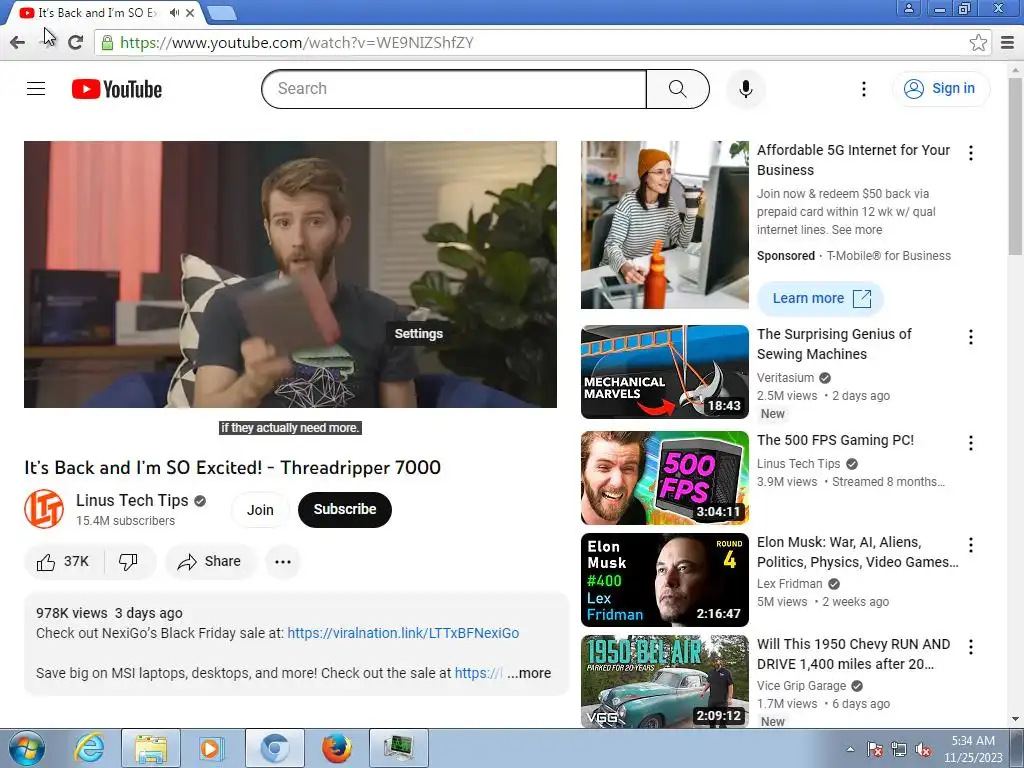Open 'Elon Musk: War, AI, Aliens' title
Screen dimensions: 1024x768
coord(857,552)
